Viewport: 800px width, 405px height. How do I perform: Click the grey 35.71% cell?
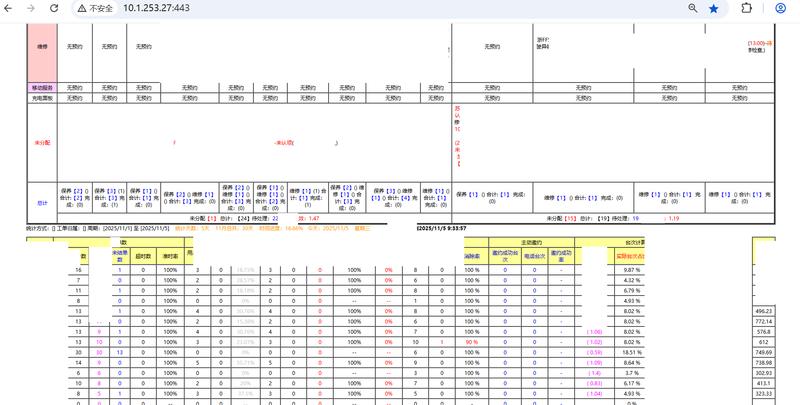click(x=245, y=363)
